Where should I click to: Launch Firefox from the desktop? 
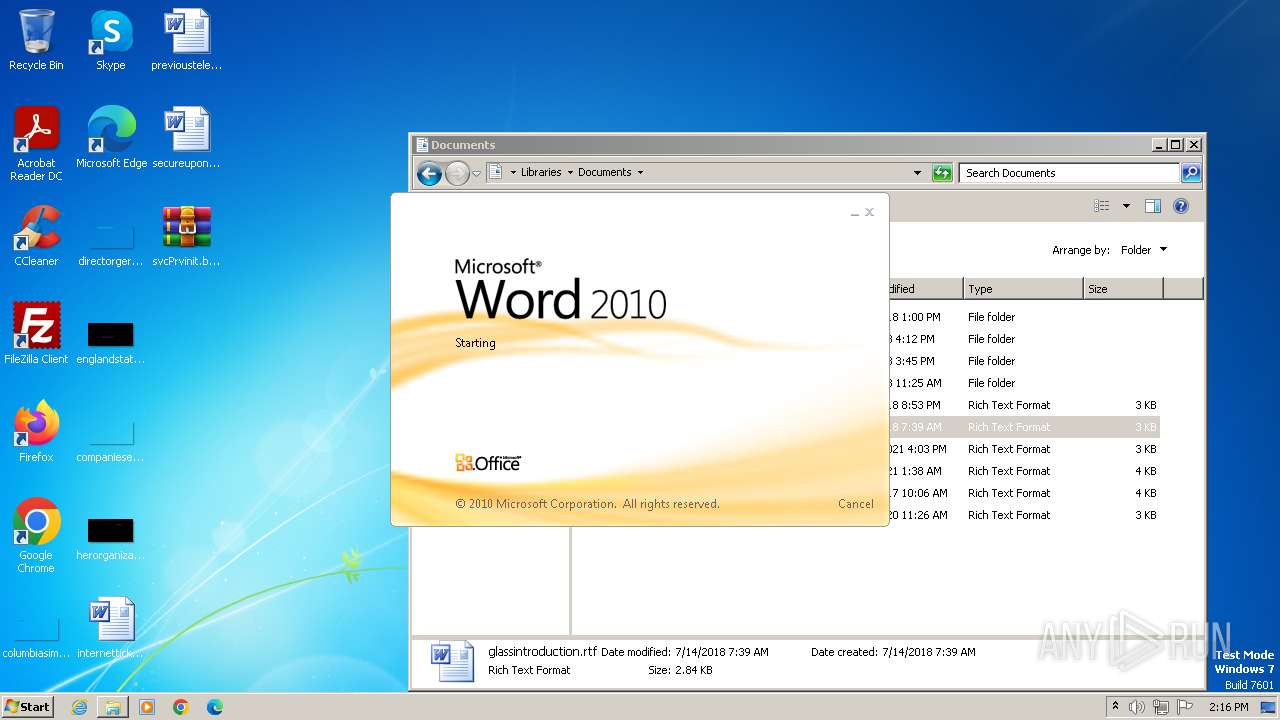click(36, 431)
